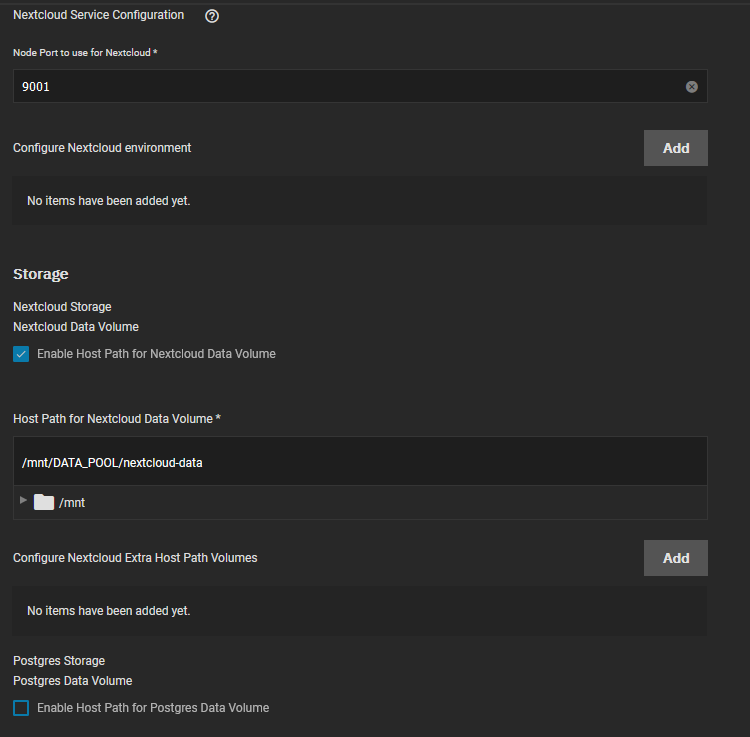The width and height of the screenshot is (750, 737).
Task: Click the Postgres Storage label
Action: pos(59,661)
